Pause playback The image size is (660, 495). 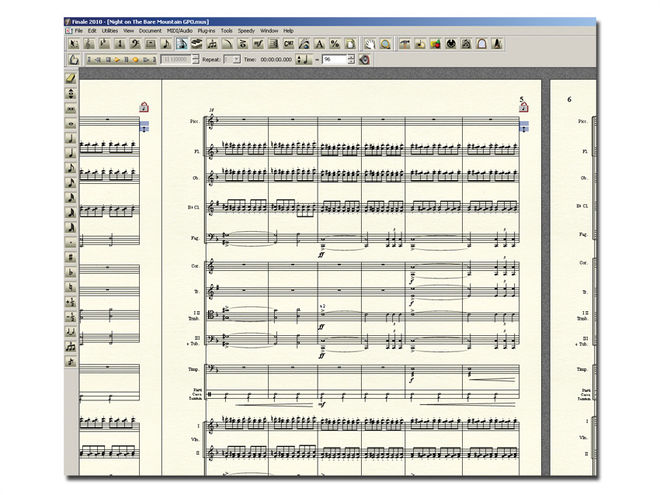click(126, 60)
